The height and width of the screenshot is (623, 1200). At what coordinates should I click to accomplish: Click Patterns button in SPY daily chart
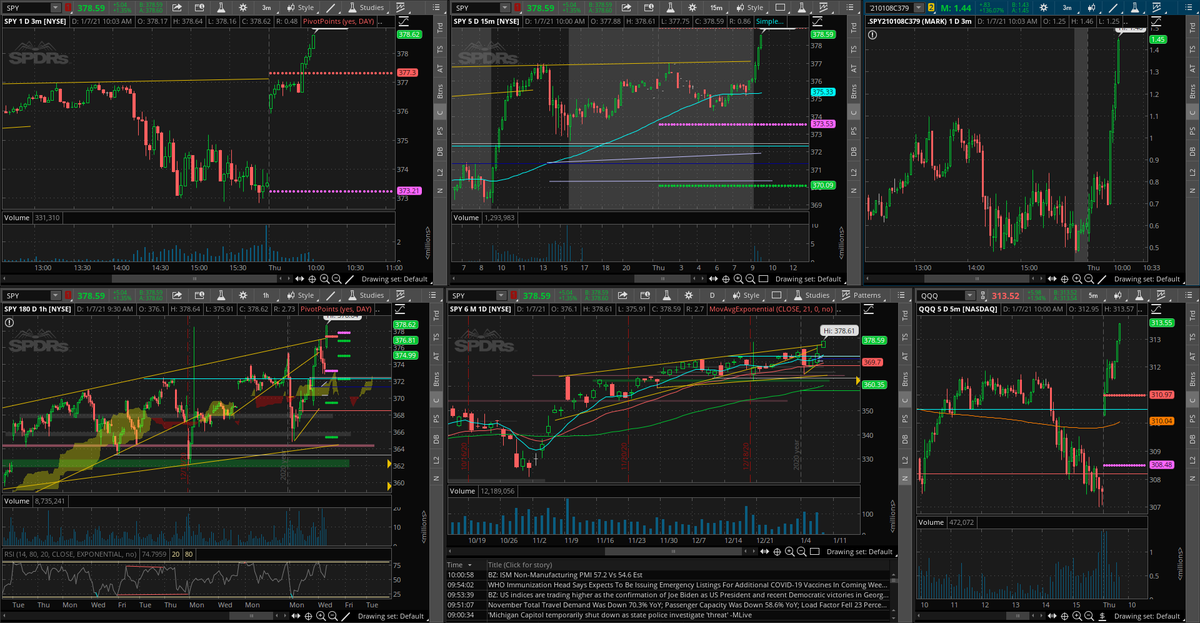point(861,296)
